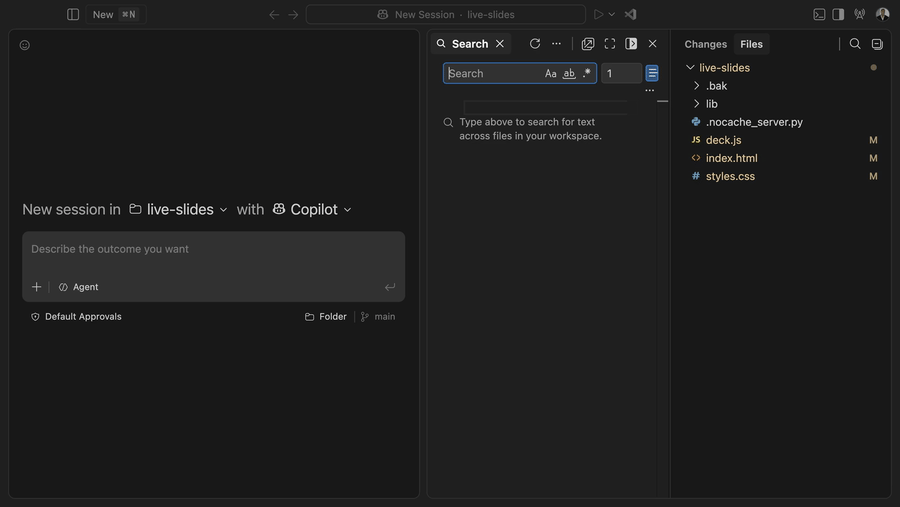Open the New Session live-slides command bar
Viewport: 900px width, 507px height.
[446, 14]
